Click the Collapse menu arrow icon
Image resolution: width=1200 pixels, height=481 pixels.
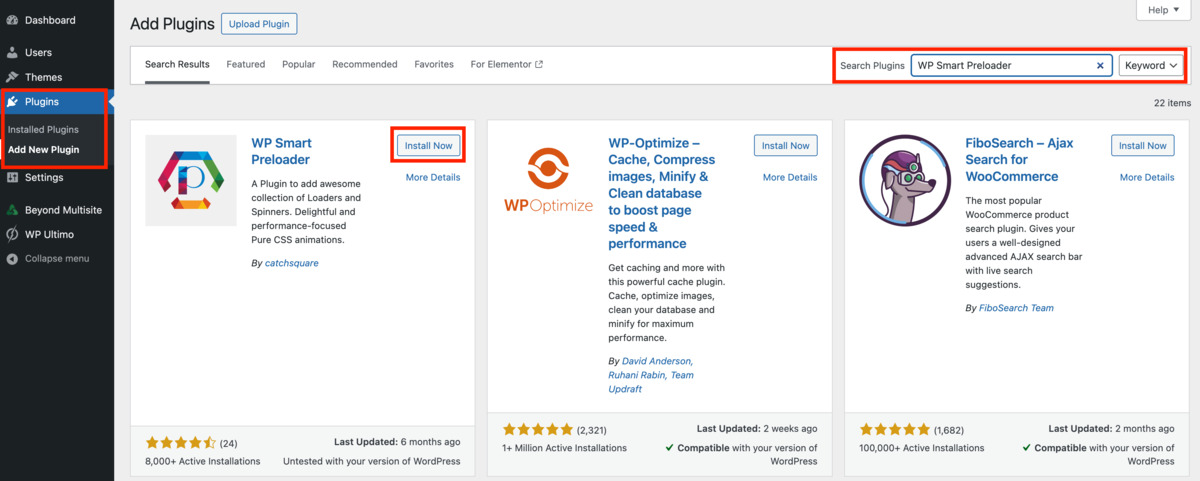[x=12, y=258]
